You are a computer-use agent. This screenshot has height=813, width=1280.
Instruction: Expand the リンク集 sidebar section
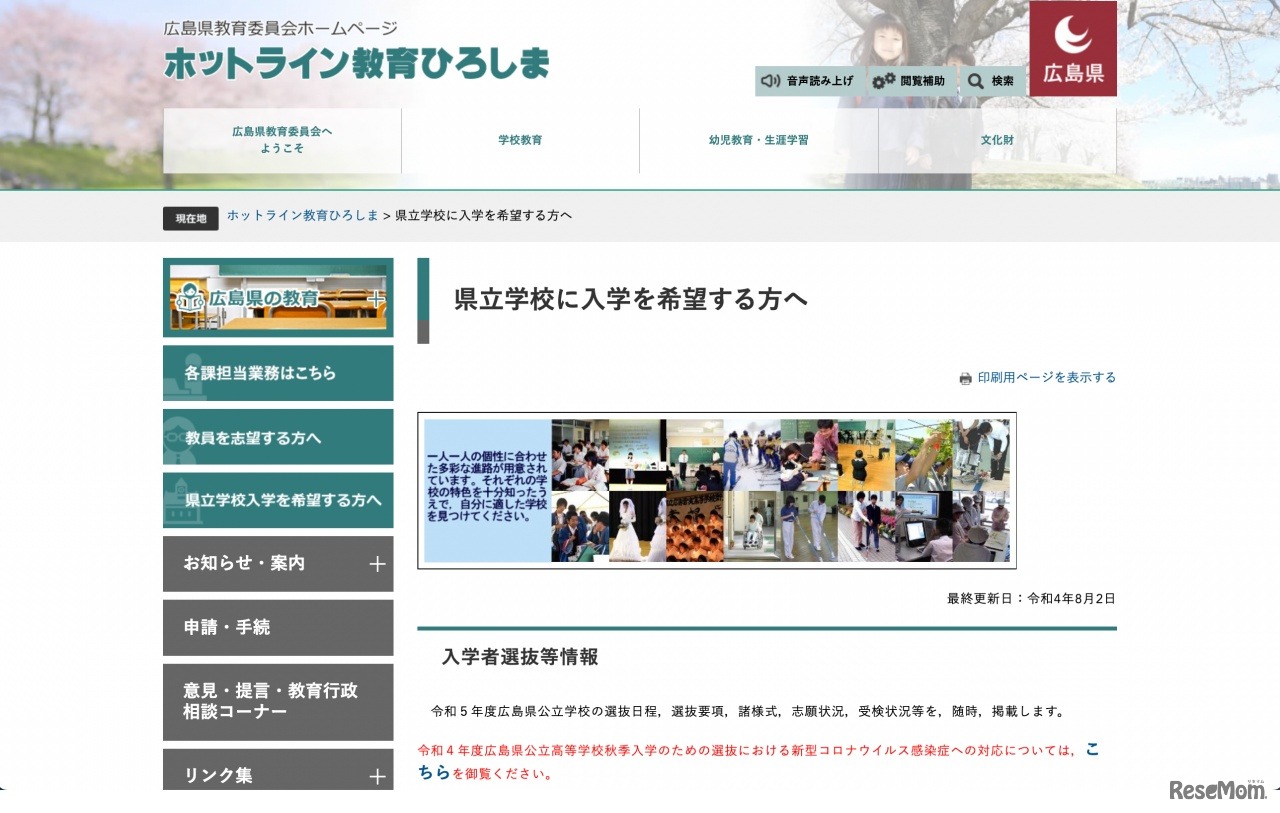click(x=278, y=770)
